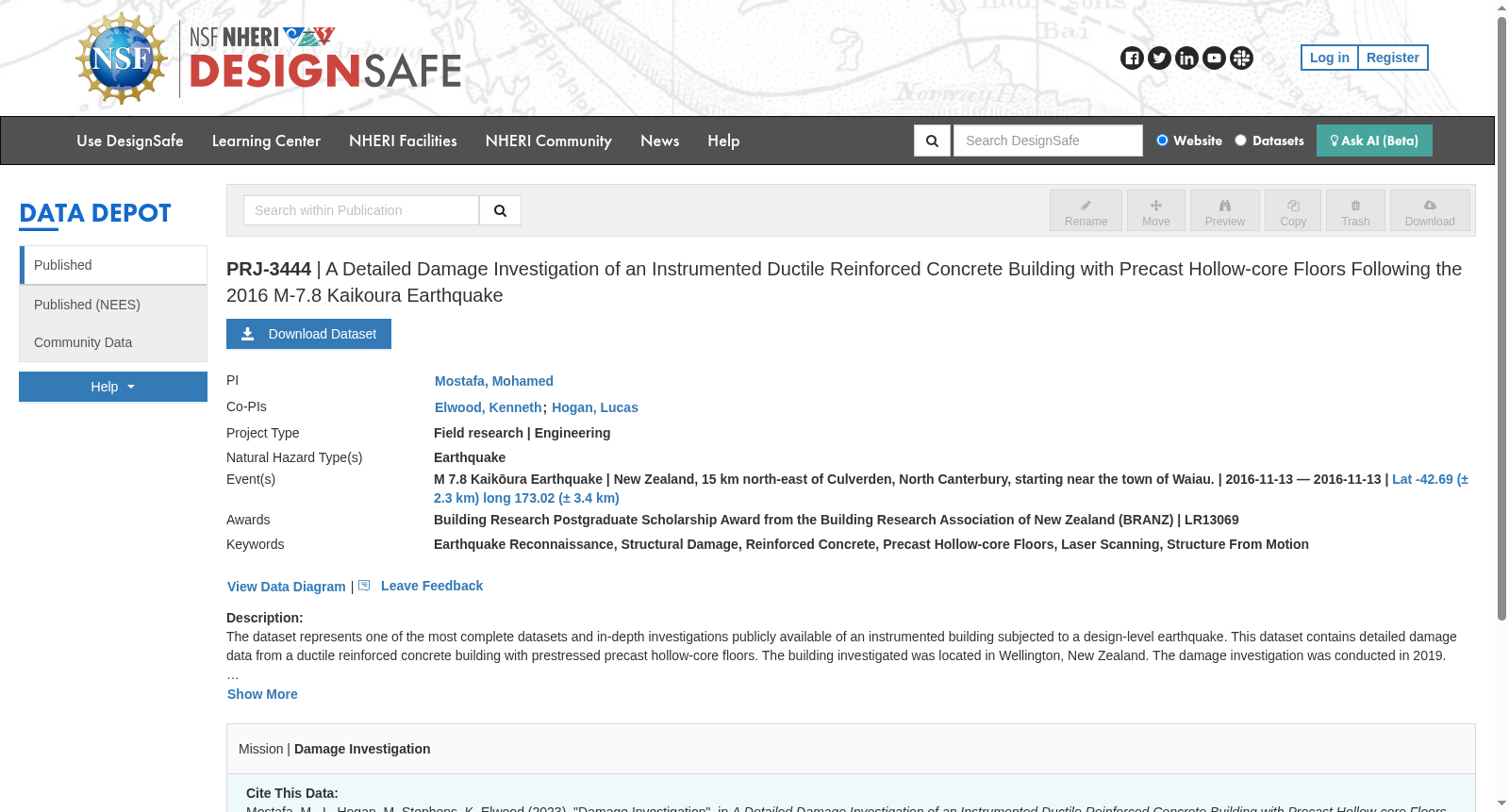The height and width of the screenshot is (812, 1509).
Task: Click the NHERI DesignSafe logo
Action: (x=325, y=58)
